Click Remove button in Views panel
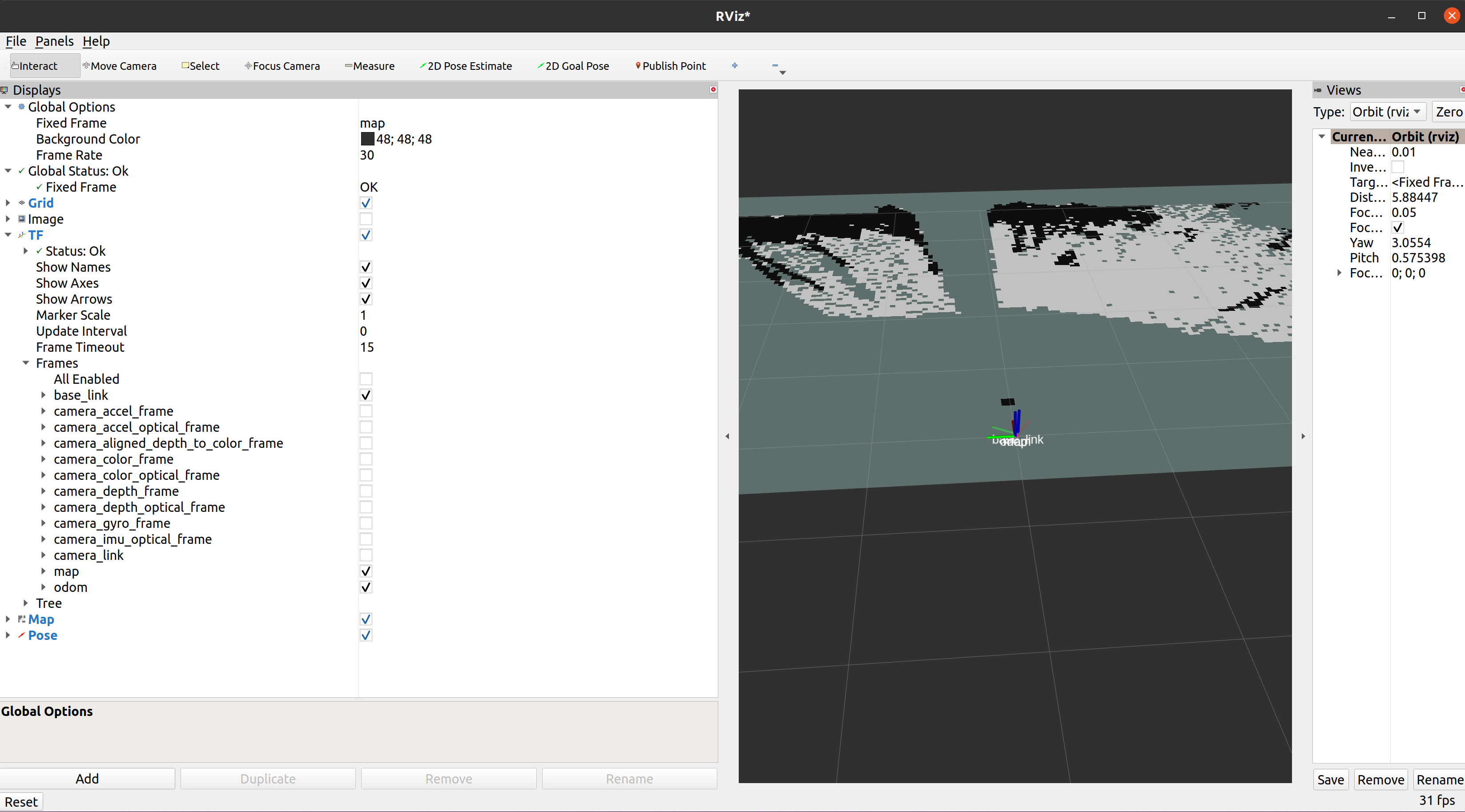This screenshot has height=812, width=1465. pyautogui.click(x=1380, y=780)
